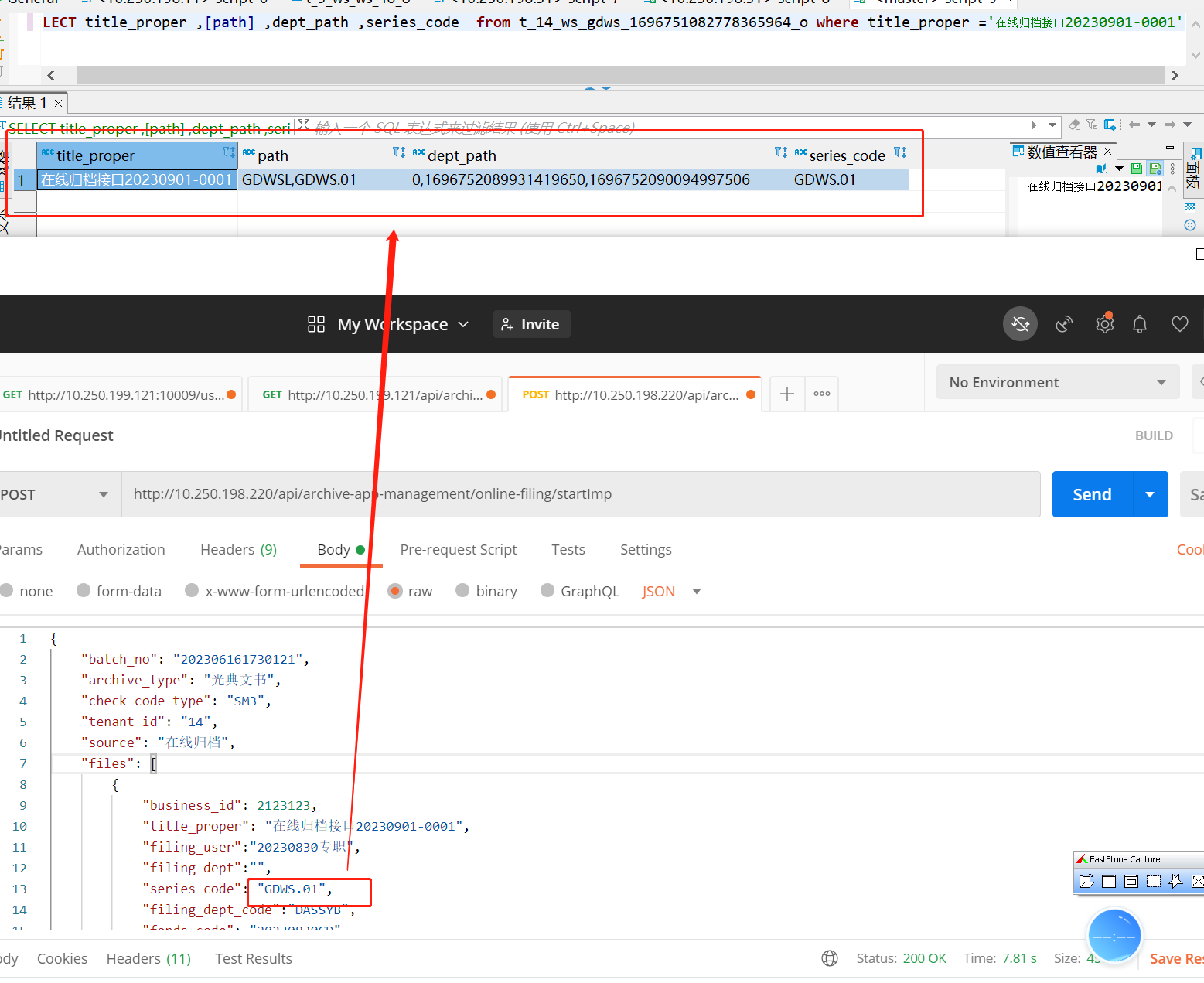Image resolution: width=1204 pixels, height=983 pixels.
Task: Open the filter history dropdown arrow
Action: [x=1052, y=125]
